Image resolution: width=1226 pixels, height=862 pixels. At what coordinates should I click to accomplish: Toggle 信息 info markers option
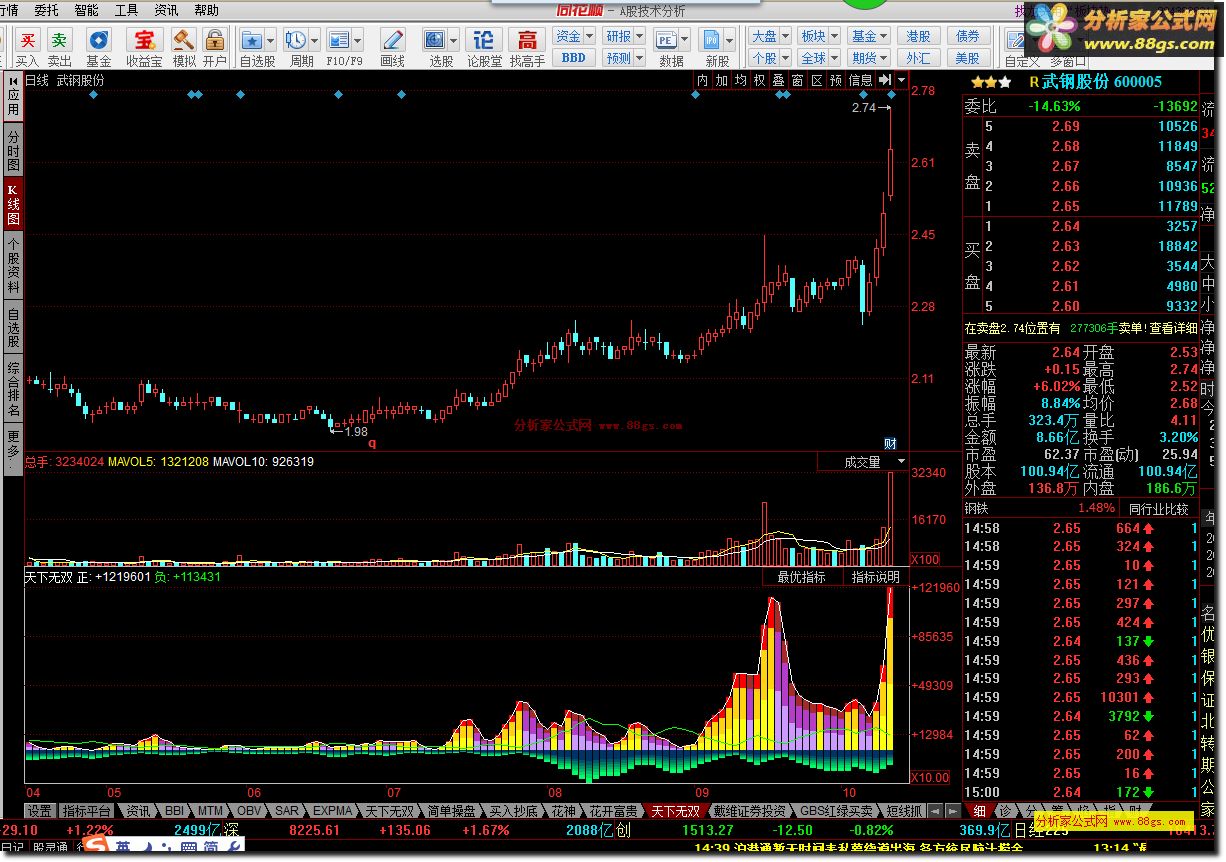(x=860, y=80)
